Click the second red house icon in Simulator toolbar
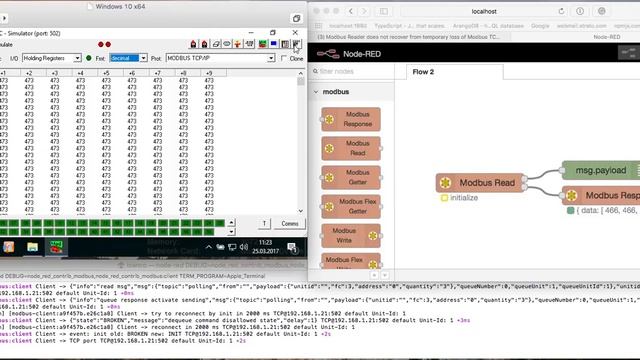640x360 pixels. tap(204, 44)
